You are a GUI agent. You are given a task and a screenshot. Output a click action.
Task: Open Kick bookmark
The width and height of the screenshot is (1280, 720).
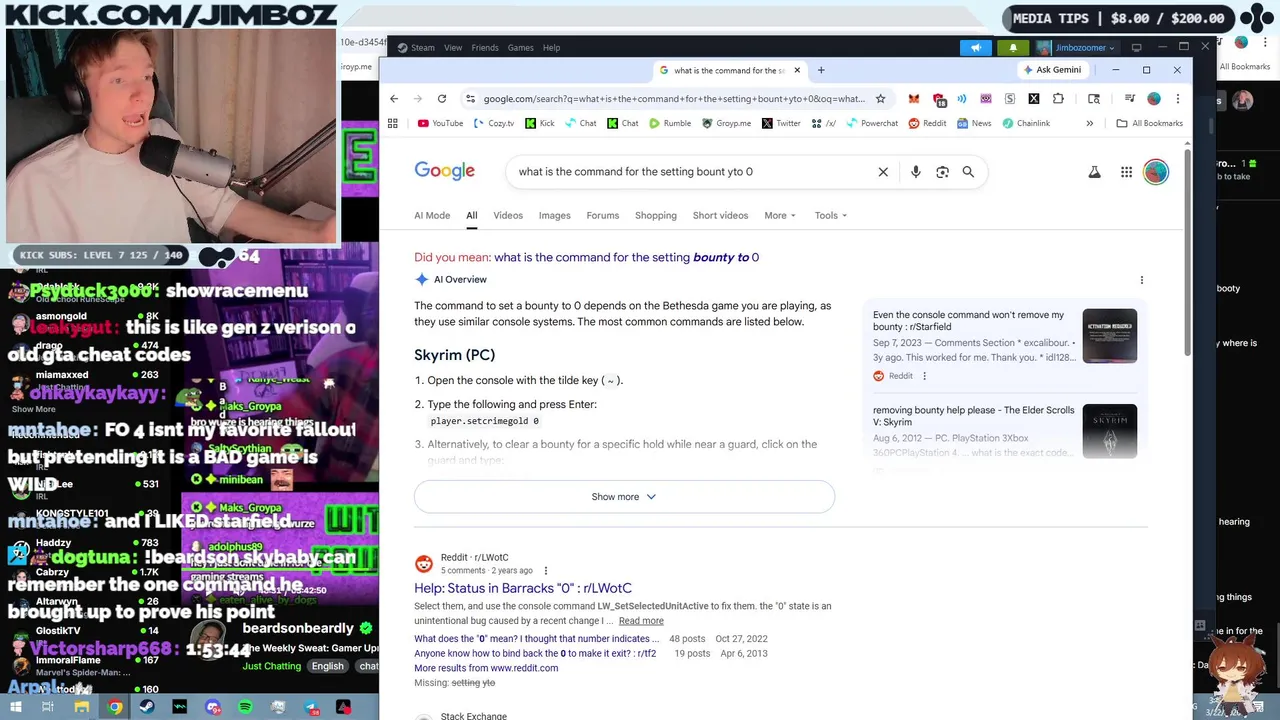click(x=539, y=123)
